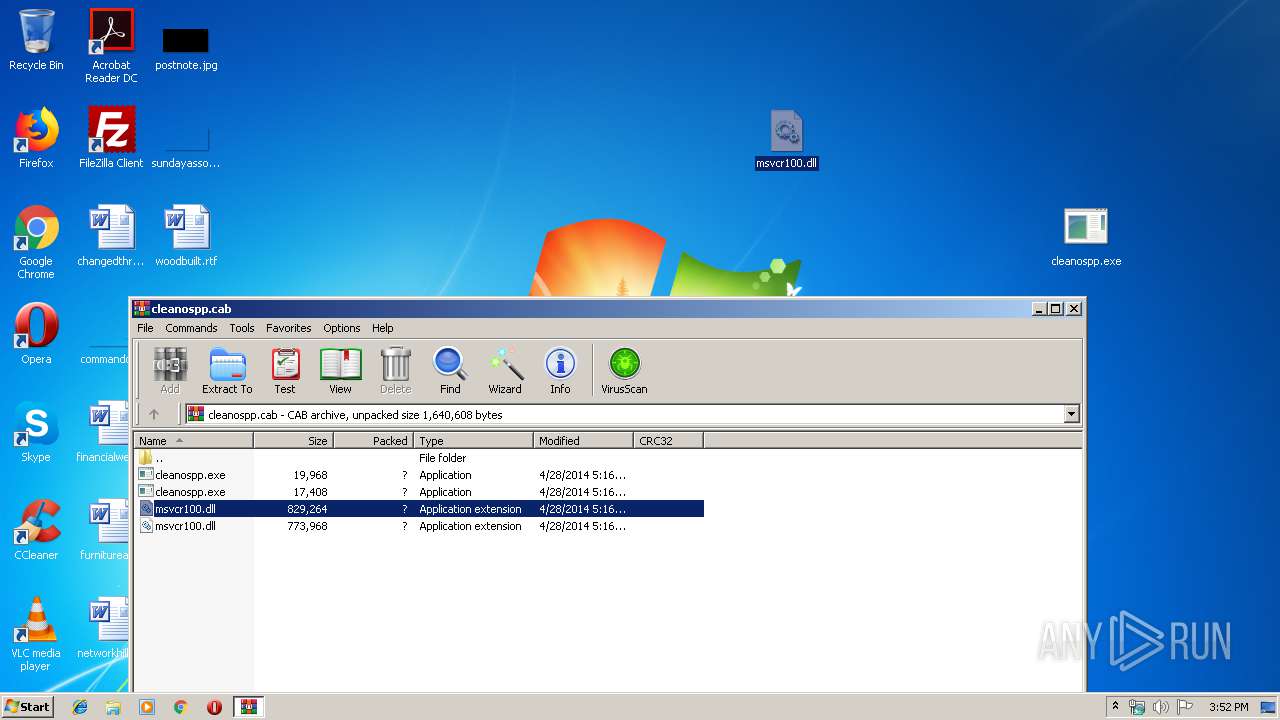This screenshot has height=720, width=1280.
Task: Run the Test archive tool
Action: coord(285,370)
